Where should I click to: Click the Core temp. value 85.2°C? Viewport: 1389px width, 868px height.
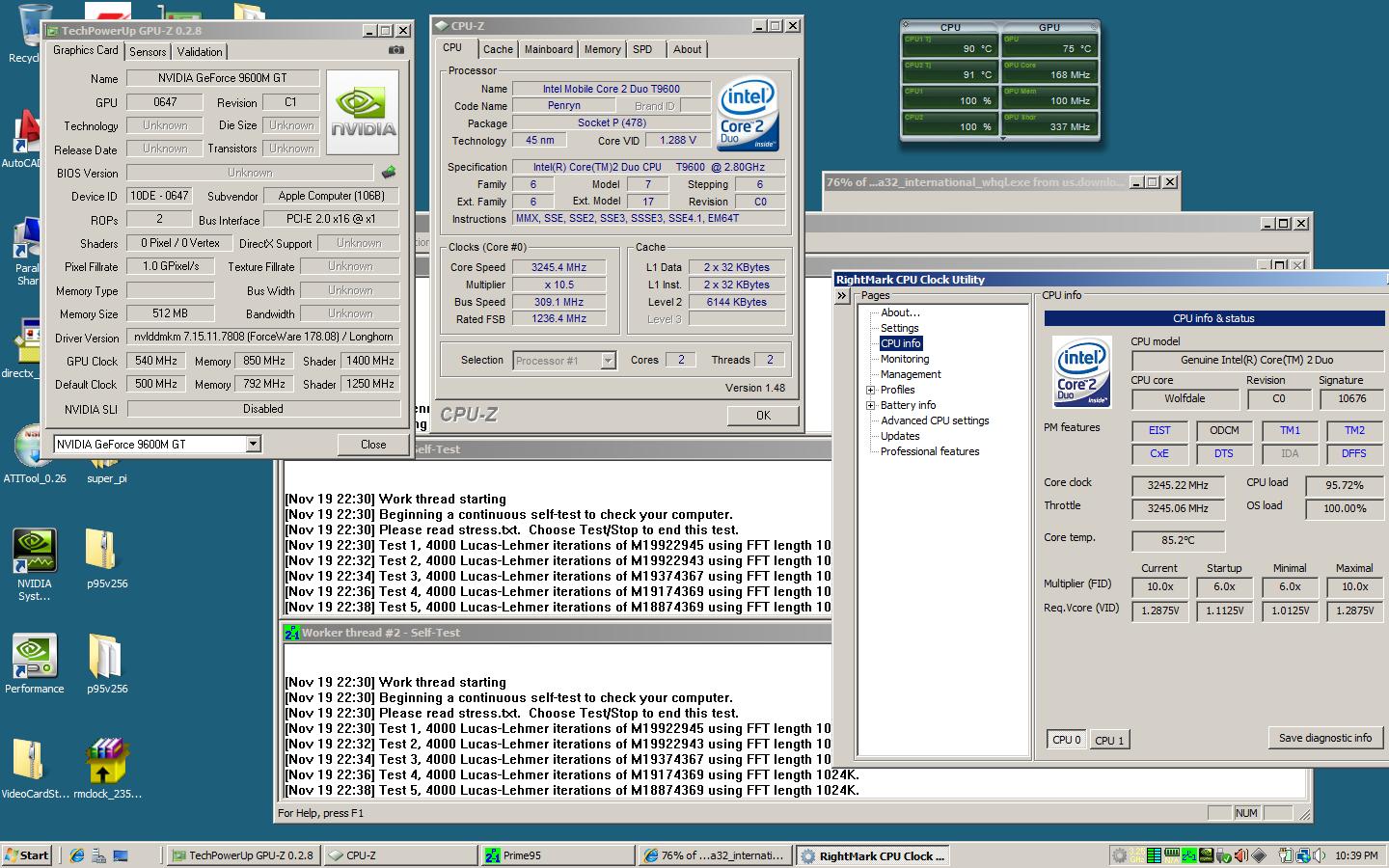point(1178,540)
